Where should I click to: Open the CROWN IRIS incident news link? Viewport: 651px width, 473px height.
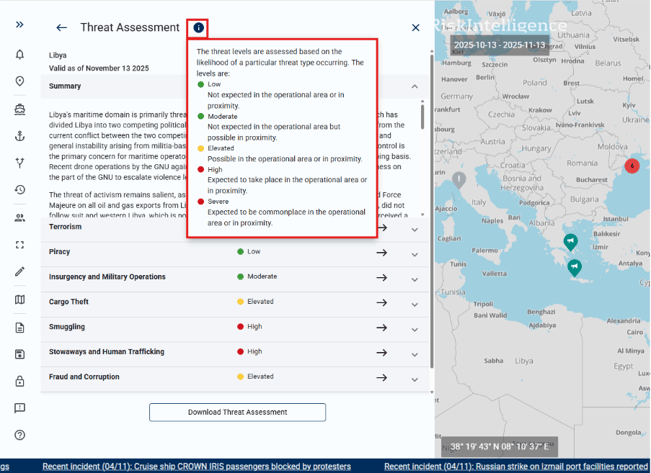(x=196, y=466)
